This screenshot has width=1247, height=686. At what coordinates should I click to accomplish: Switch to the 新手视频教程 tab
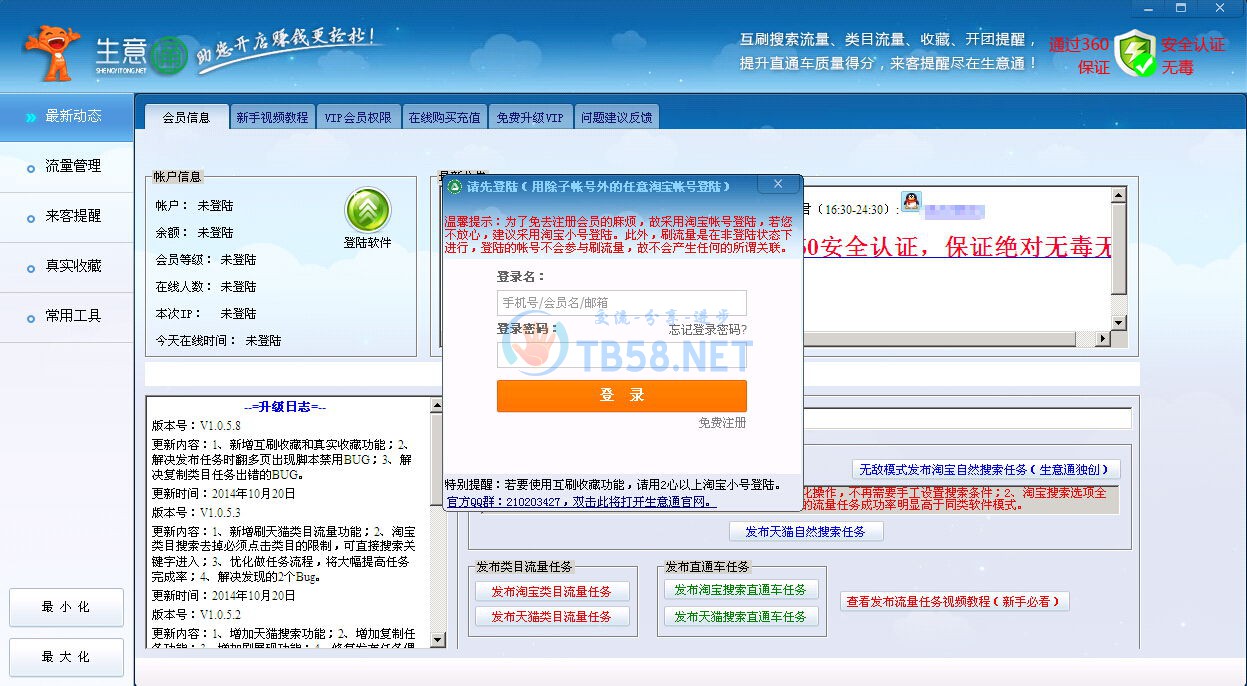tap(272, 117)
